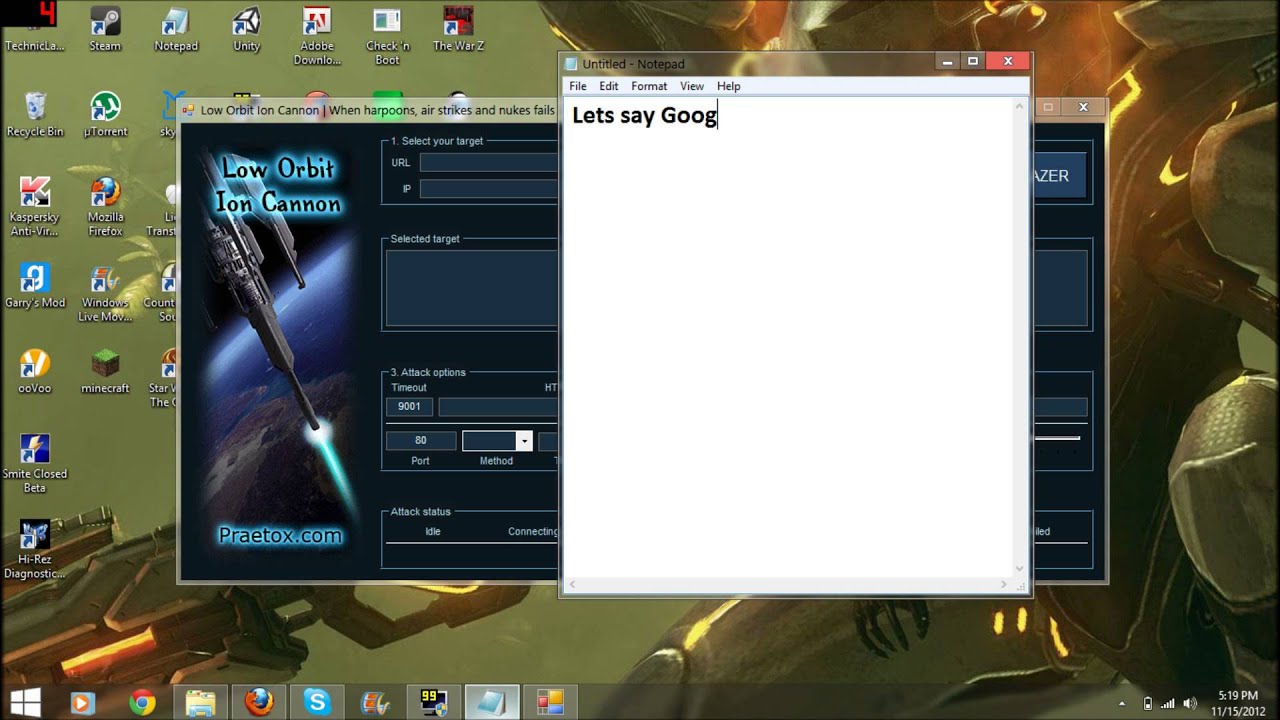Open the media player taskbar icon
Image resolution: width=1280 pixels, height=720 pixels.
tap(83, 702)
